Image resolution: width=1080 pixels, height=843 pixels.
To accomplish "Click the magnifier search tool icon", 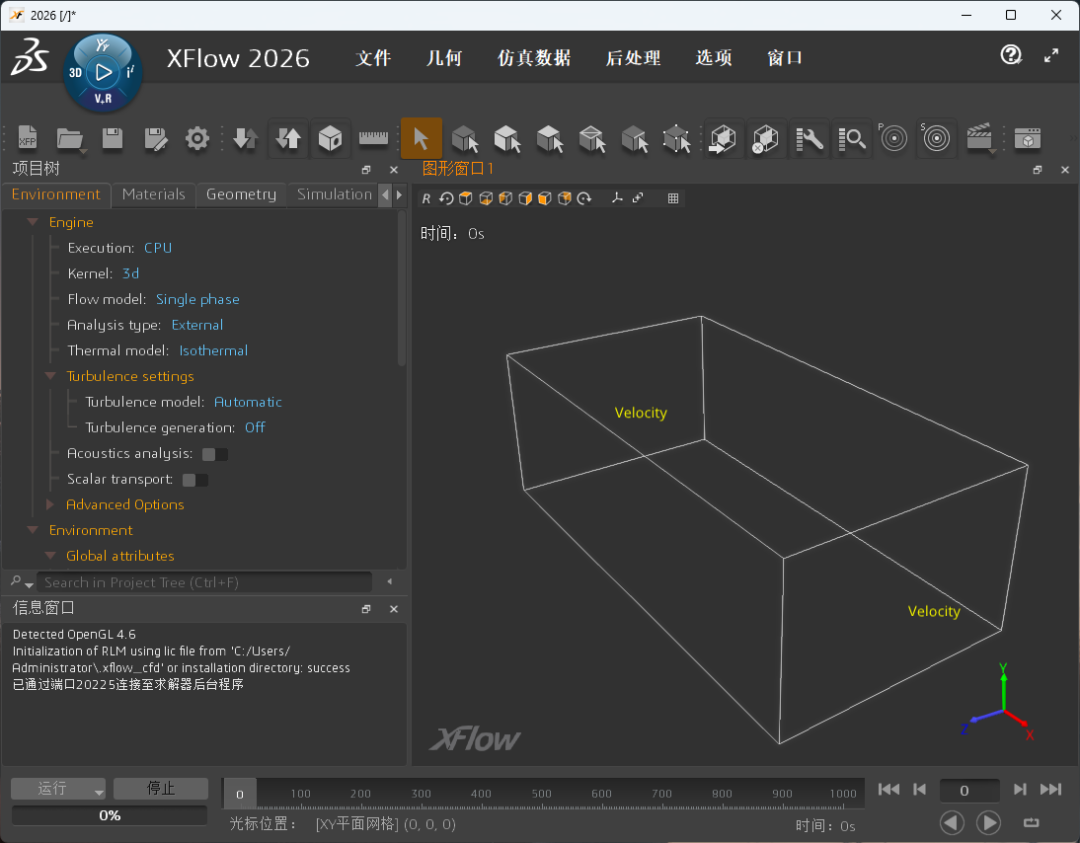I will tap(852, 139).
